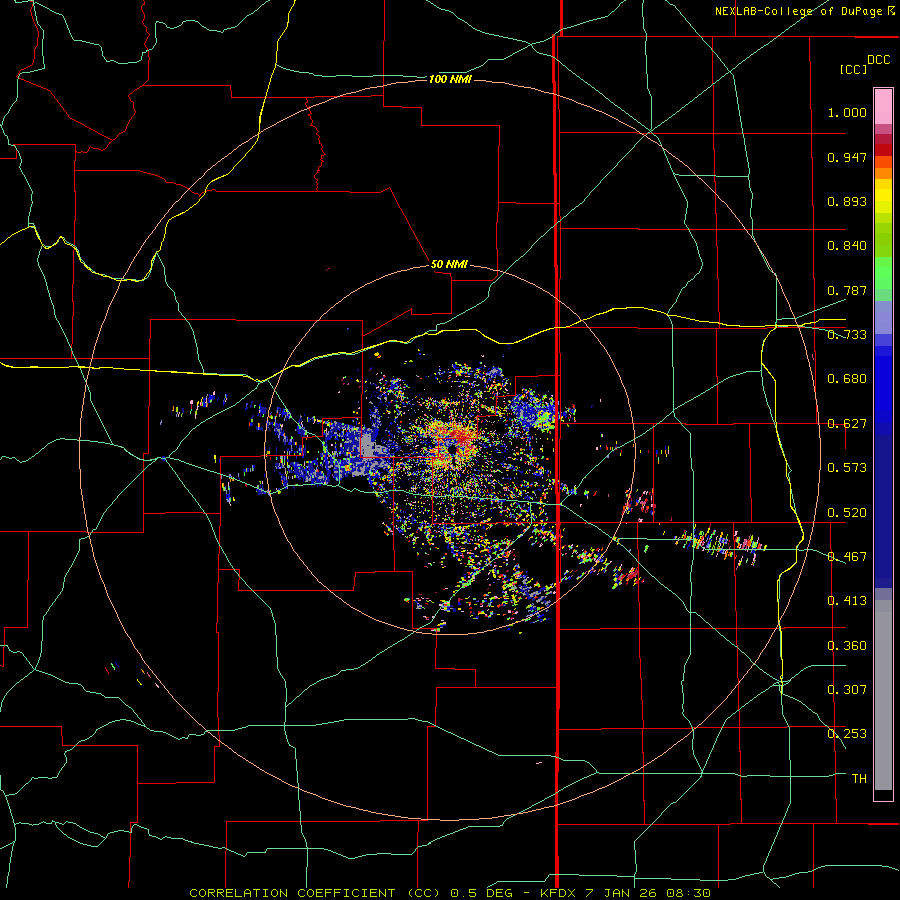Click the TH threshold label on the legend
900x900 pixels.
point(859,779)
